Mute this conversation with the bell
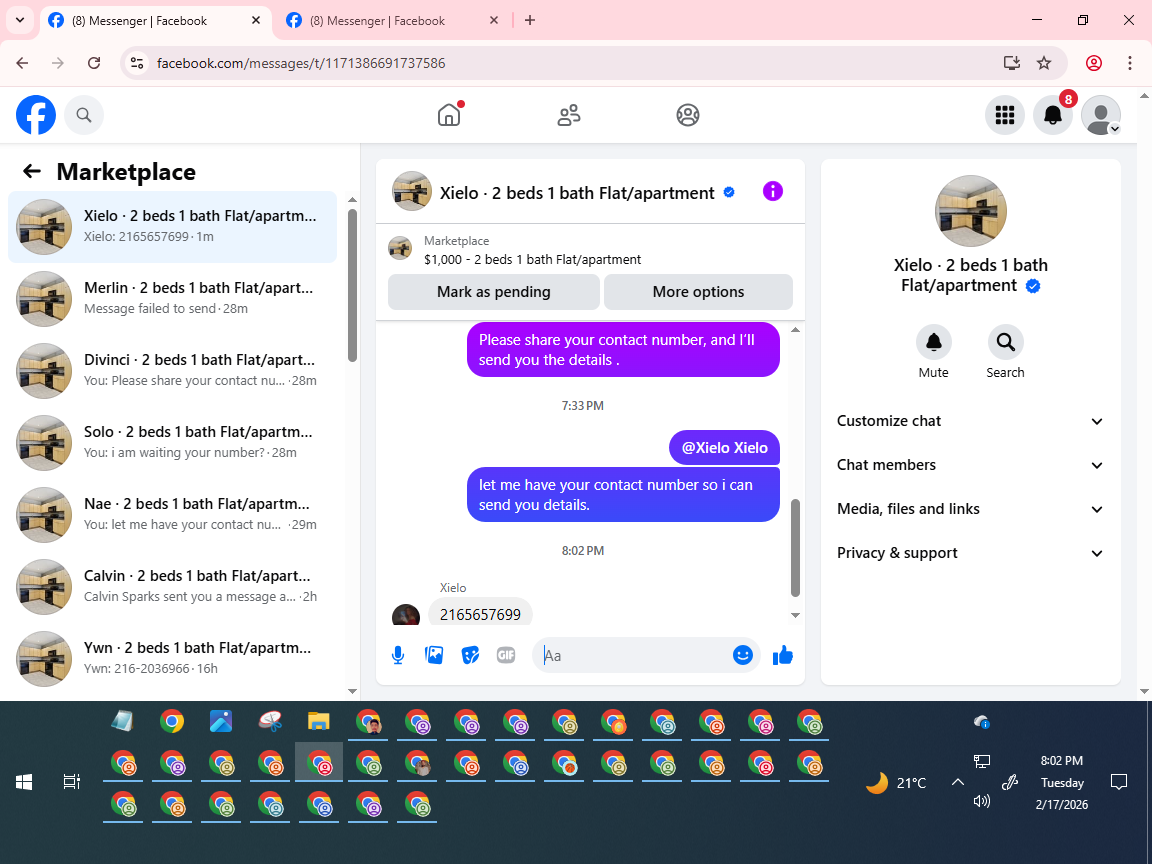 [934, 342]
